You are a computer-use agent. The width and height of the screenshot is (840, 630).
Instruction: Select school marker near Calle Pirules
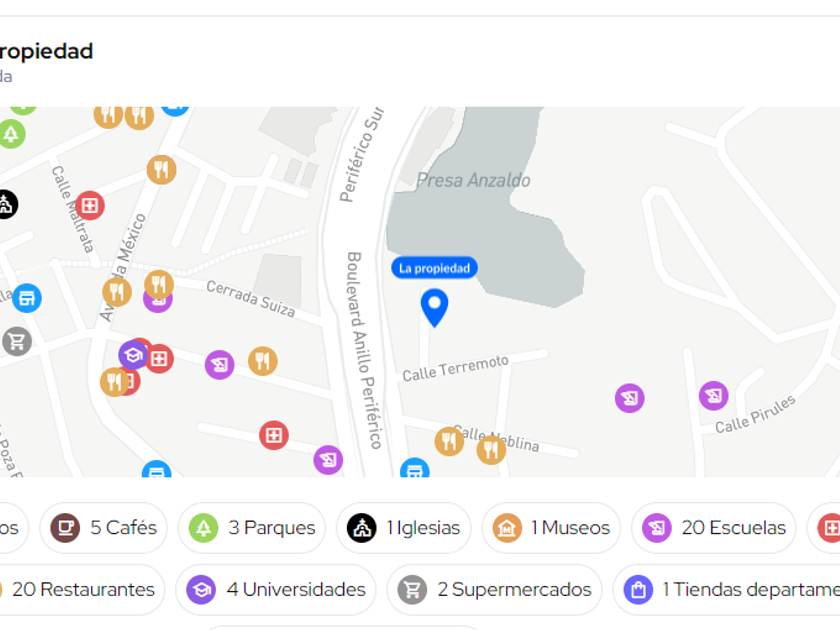point(714,396)
